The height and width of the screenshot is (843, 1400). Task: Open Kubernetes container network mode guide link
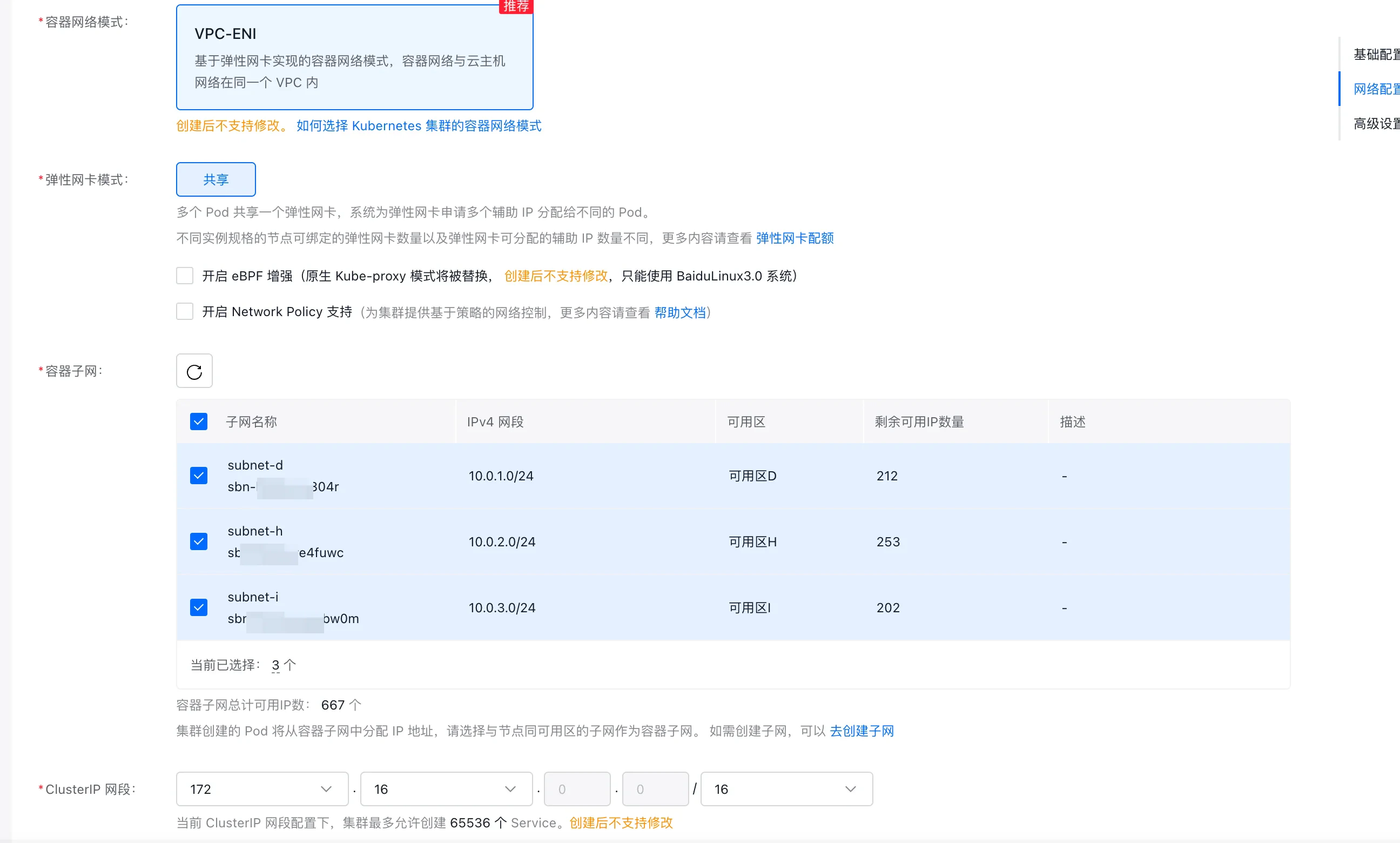(419, 125)
